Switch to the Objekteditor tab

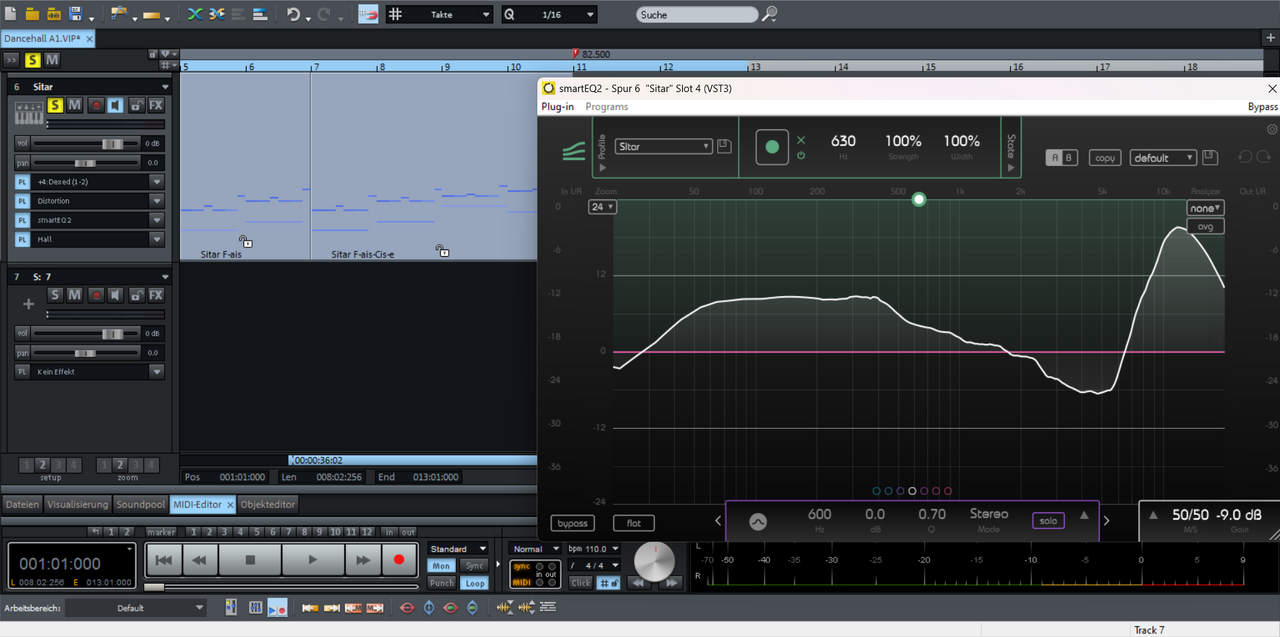(x=268, y=505)
